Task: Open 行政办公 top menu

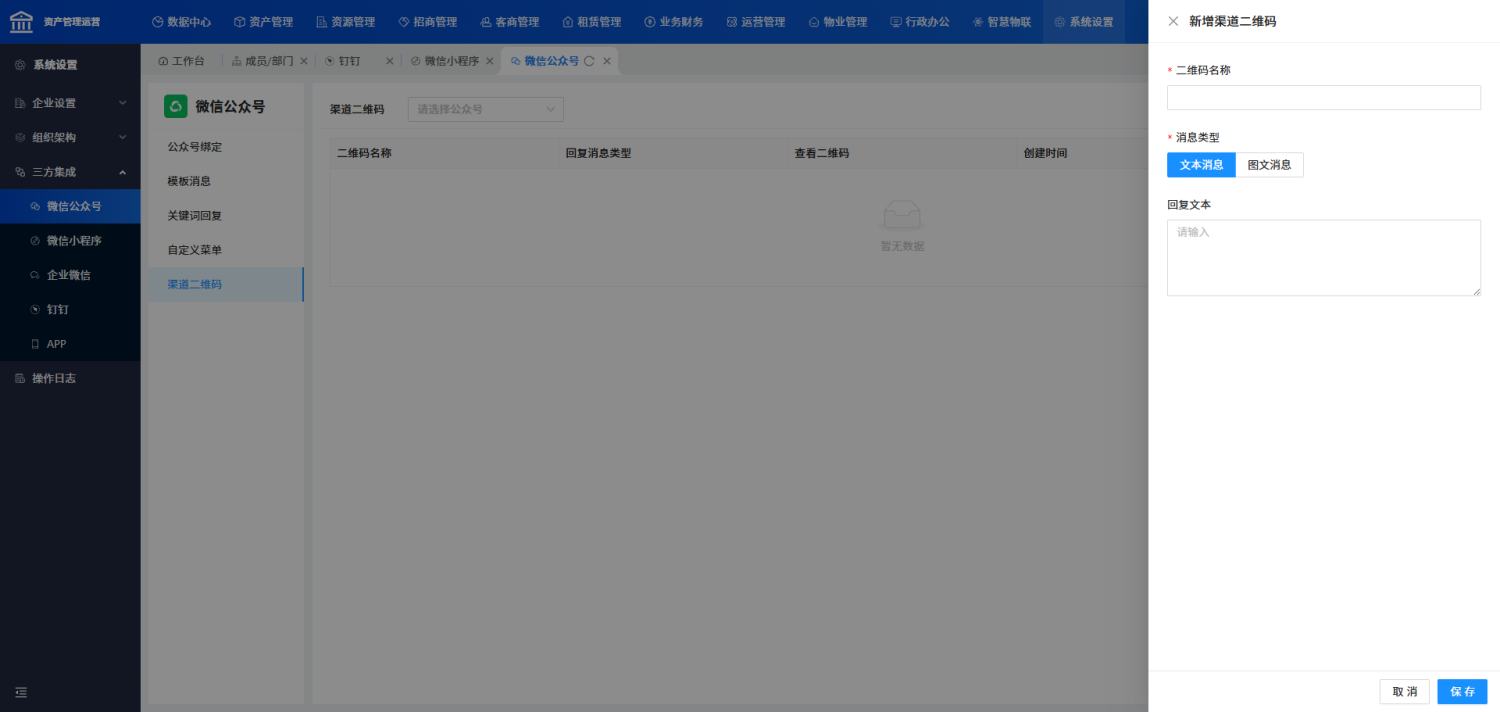Action: pyautogui.click(x=919, y=22)
